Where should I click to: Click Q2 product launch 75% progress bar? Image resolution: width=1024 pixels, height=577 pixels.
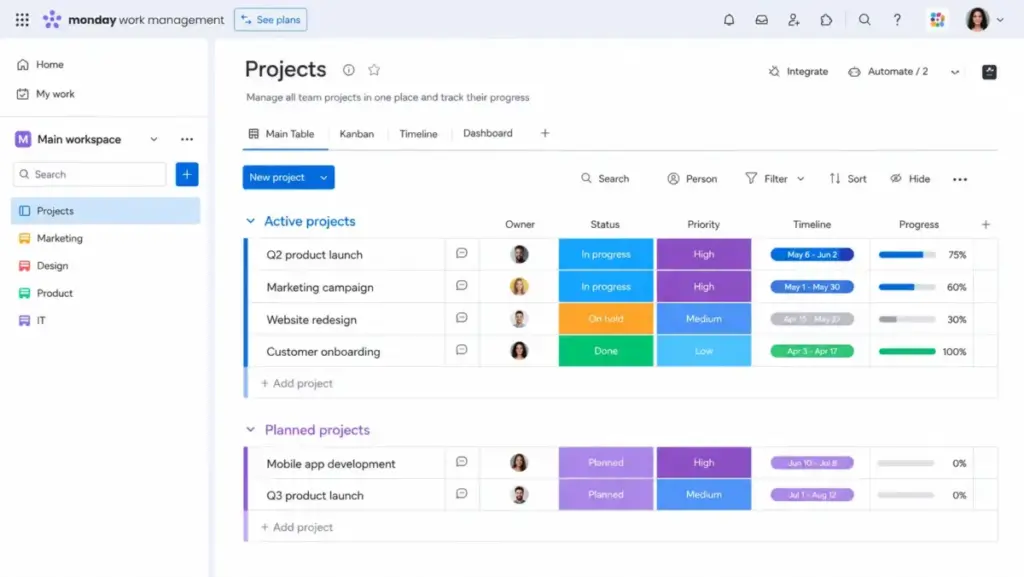click(907, 255)
